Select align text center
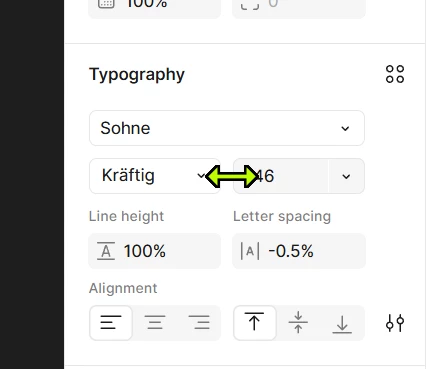The width and height of the screenshot is (426, 369). point(155,323)
